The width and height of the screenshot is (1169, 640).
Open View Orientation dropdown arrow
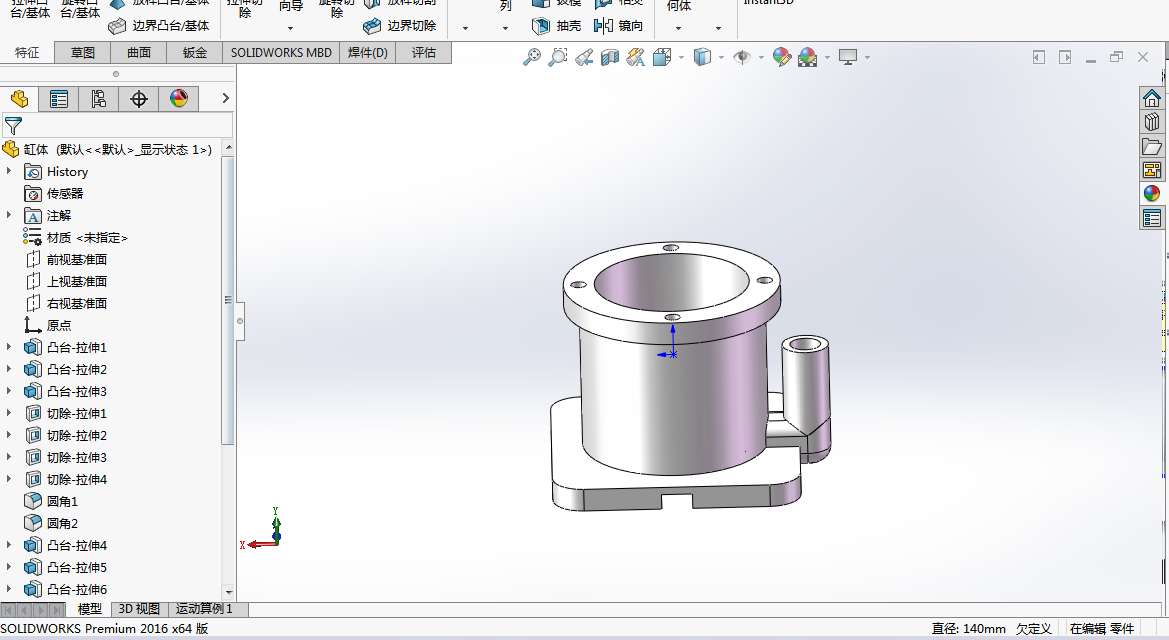click(681, 57)
